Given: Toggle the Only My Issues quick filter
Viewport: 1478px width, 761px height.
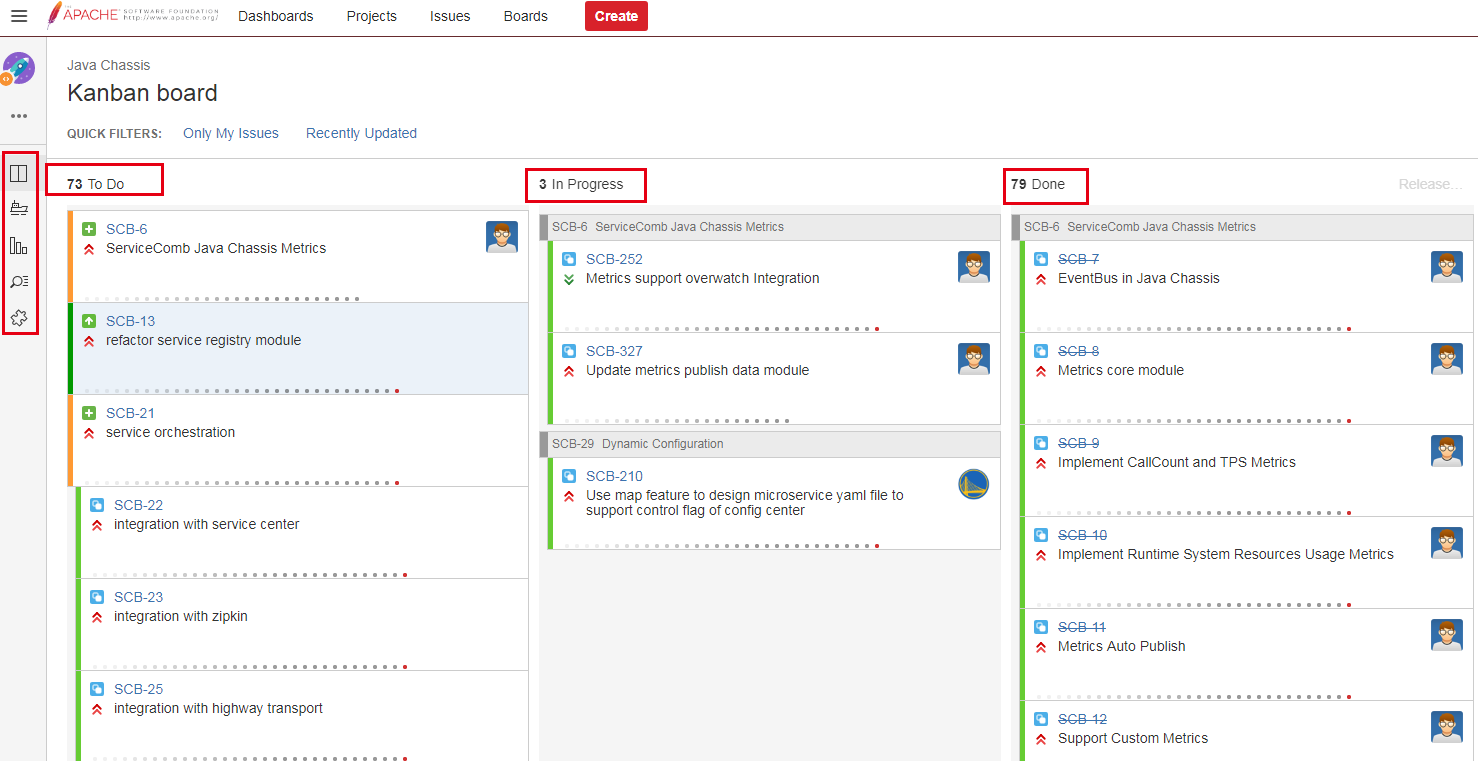Looking at the screenshot, I should (231, 133).
